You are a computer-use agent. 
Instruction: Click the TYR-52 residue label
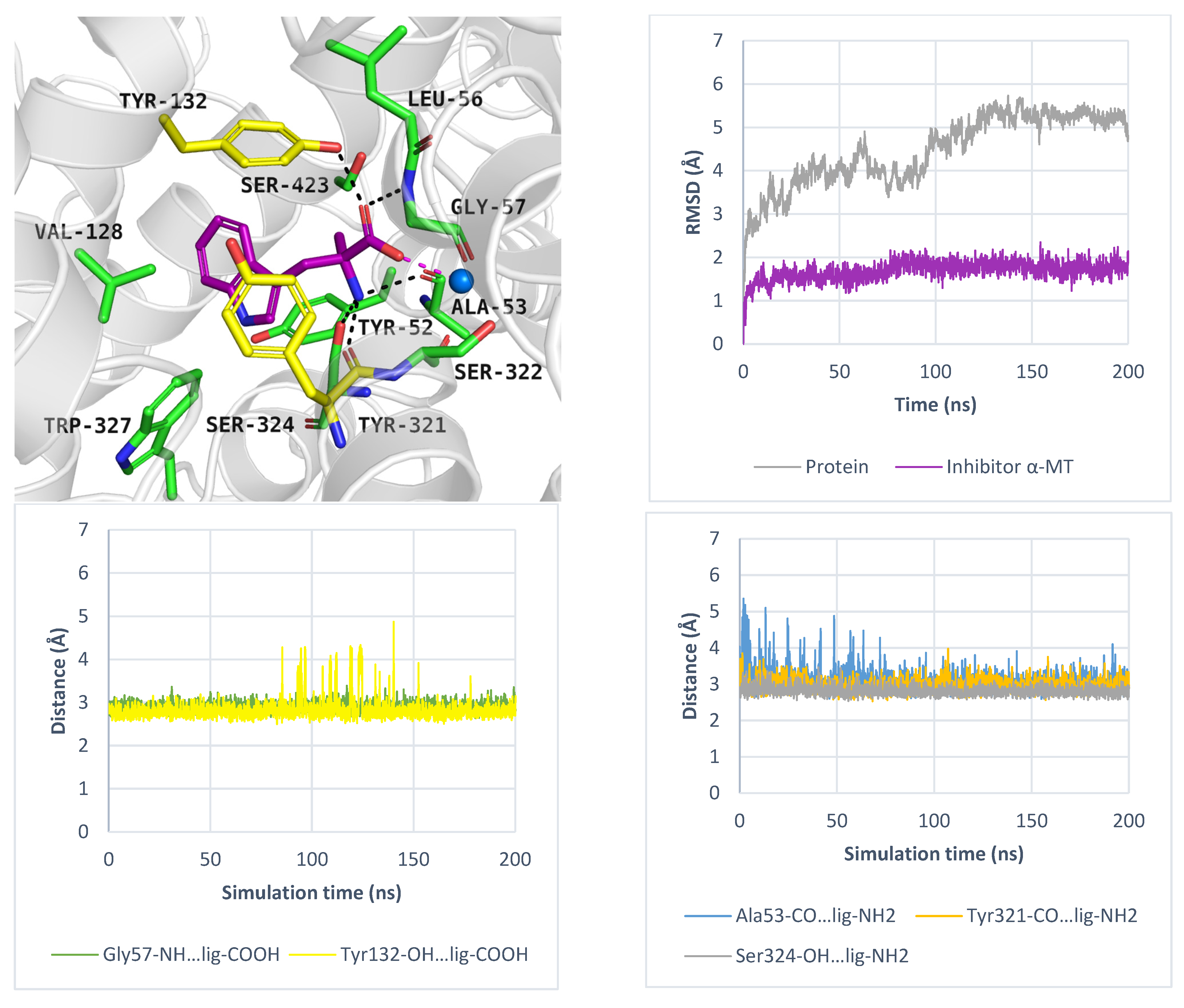point(396,328)
